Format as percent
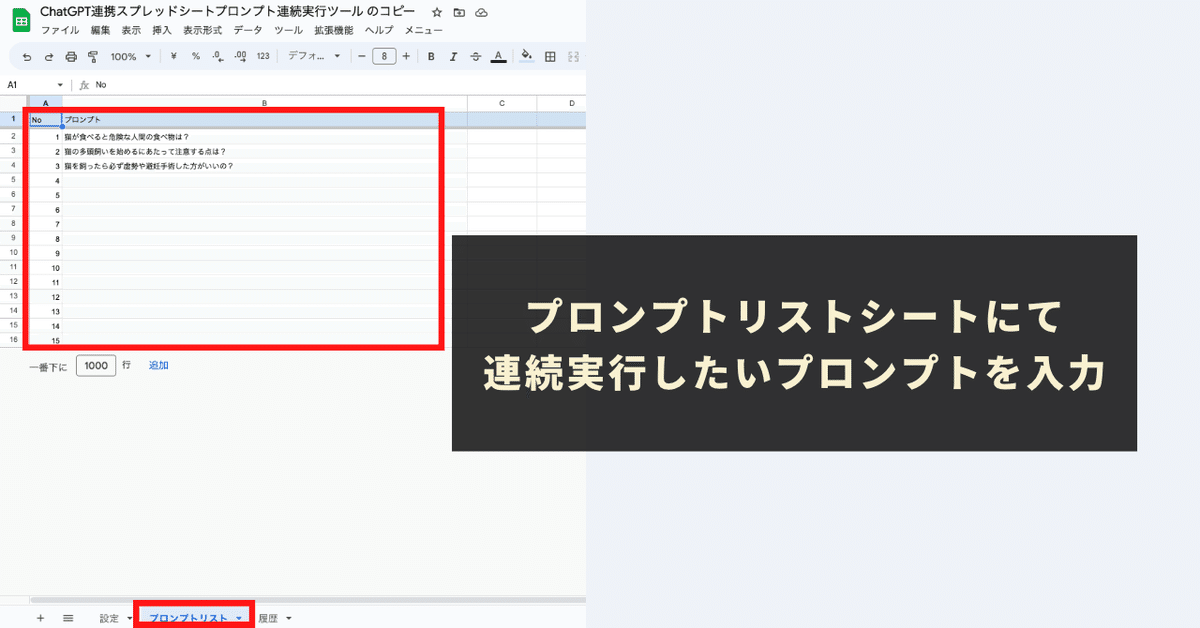 coord(195,57)
